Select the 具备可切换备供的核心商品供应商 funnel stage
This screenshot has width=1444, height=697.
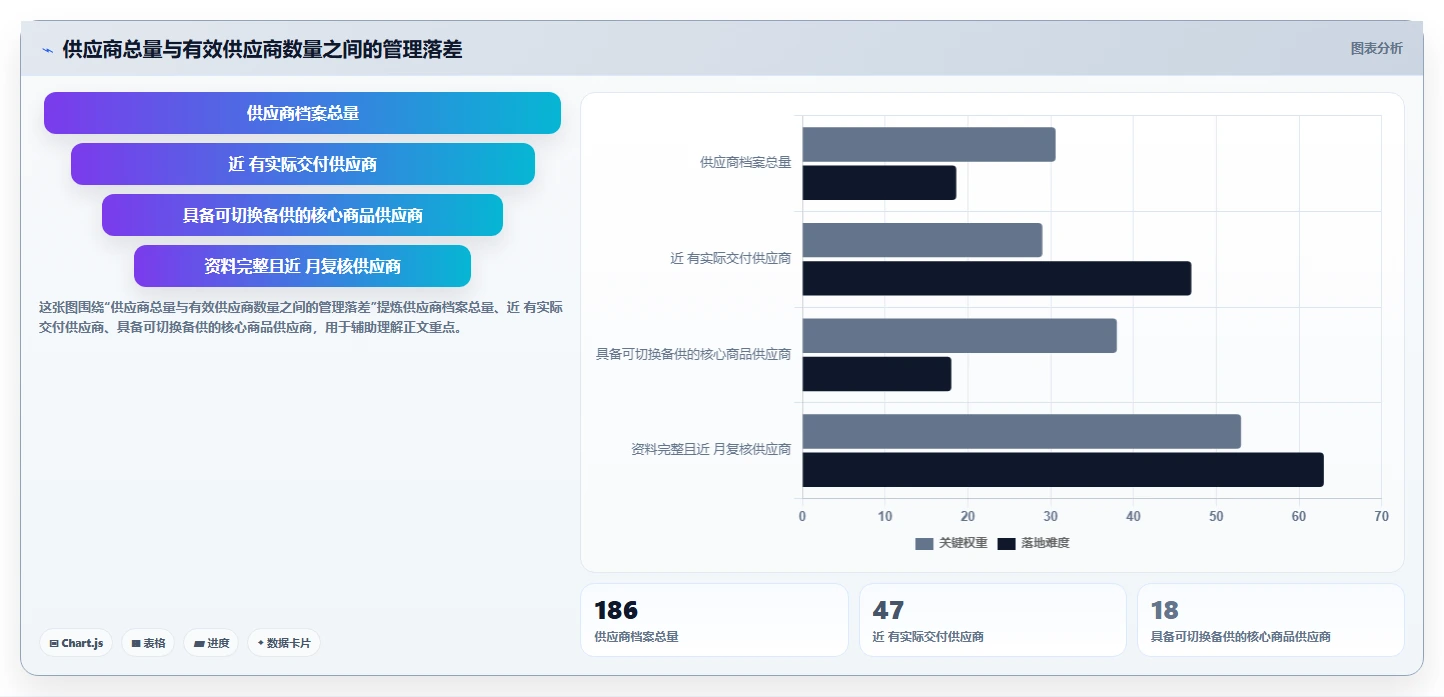click(x=302, y=215)
